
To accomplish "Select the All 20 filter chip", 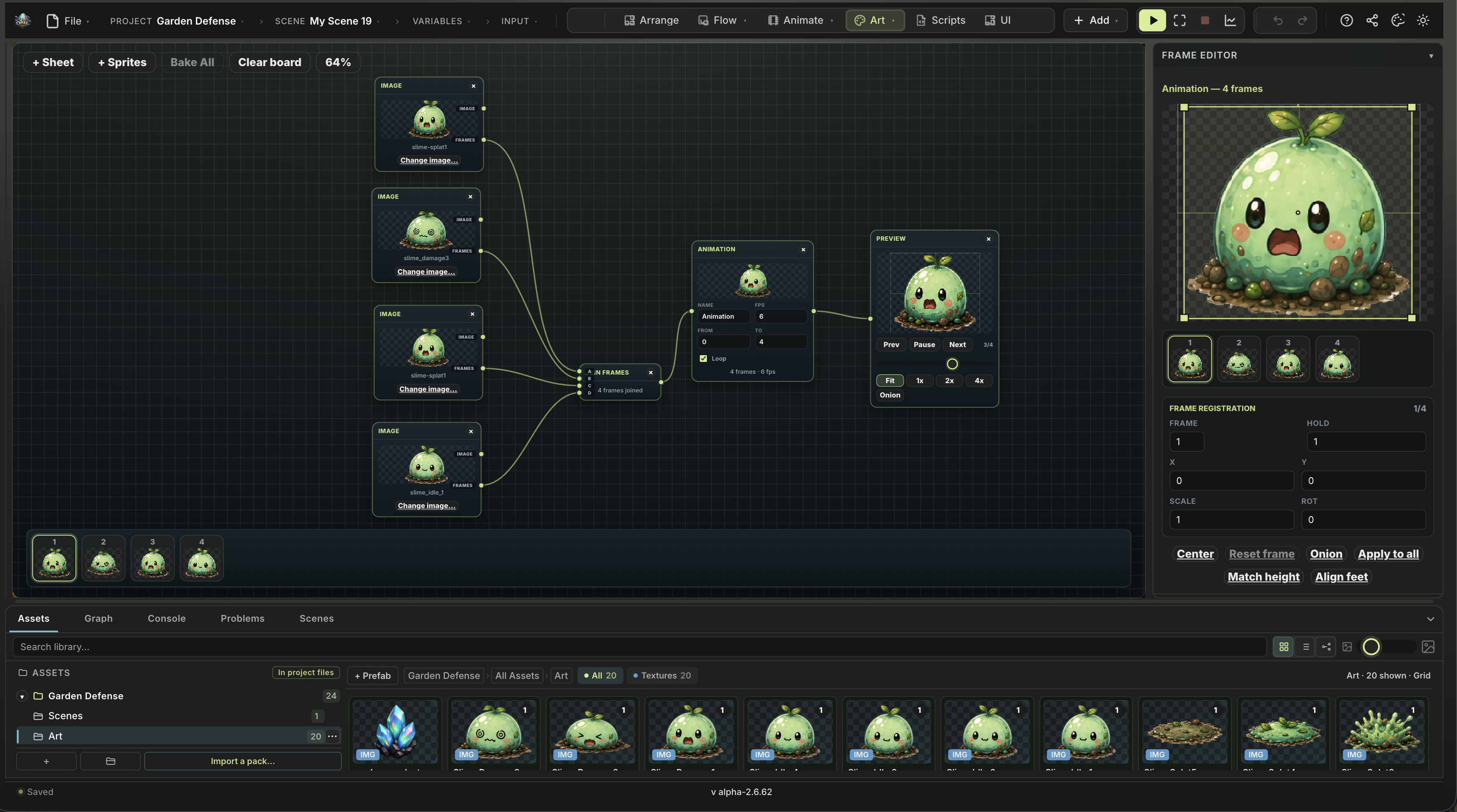I will [x=600, y=676].
